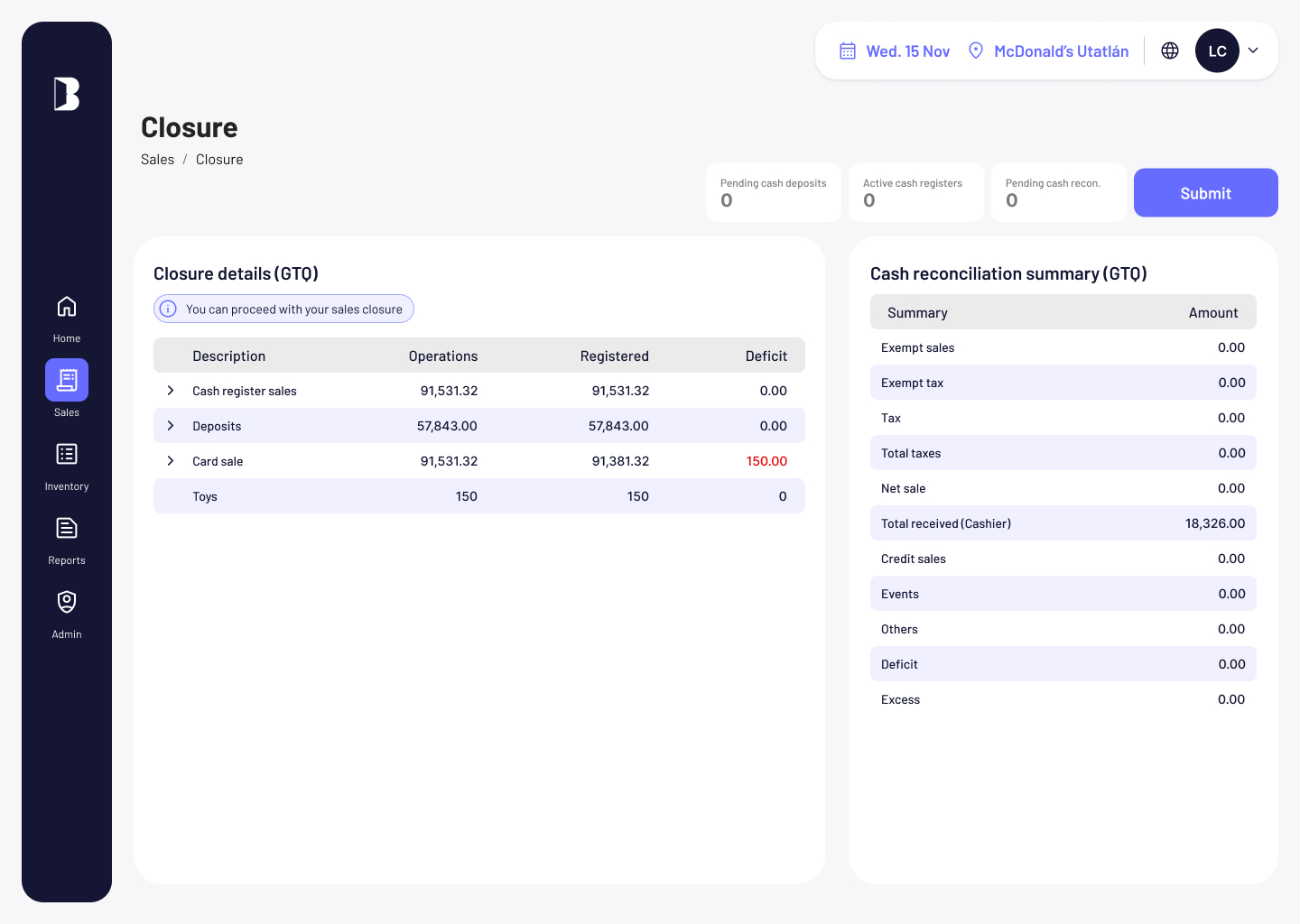The height and width of the screenshot is (924, 1300).
Task: Click the location pin icon
Action: 976,51
